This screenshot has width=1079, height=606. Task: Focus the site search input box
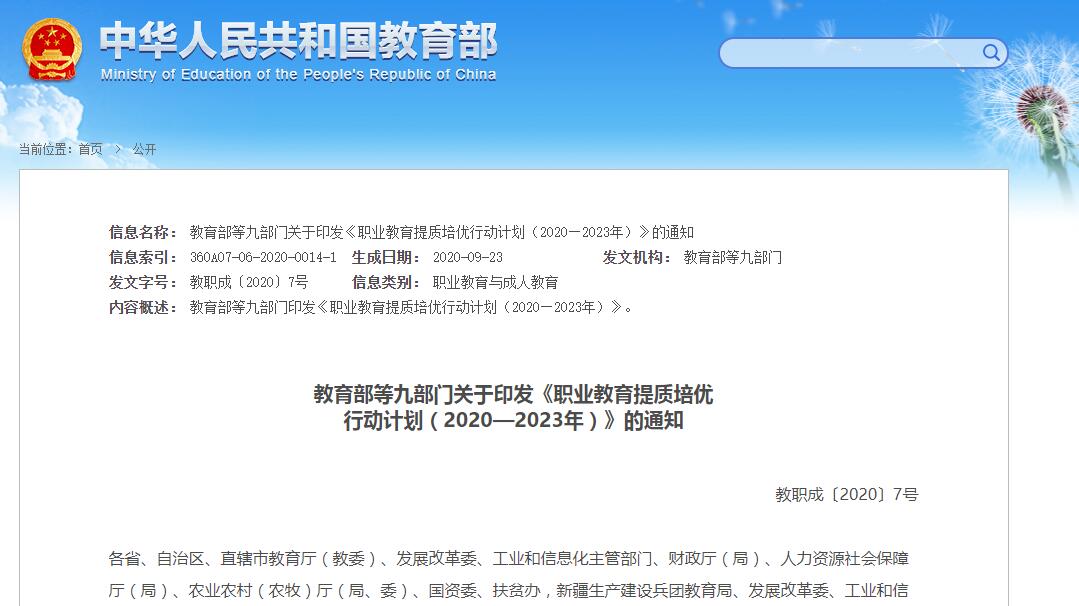[850, 53]
